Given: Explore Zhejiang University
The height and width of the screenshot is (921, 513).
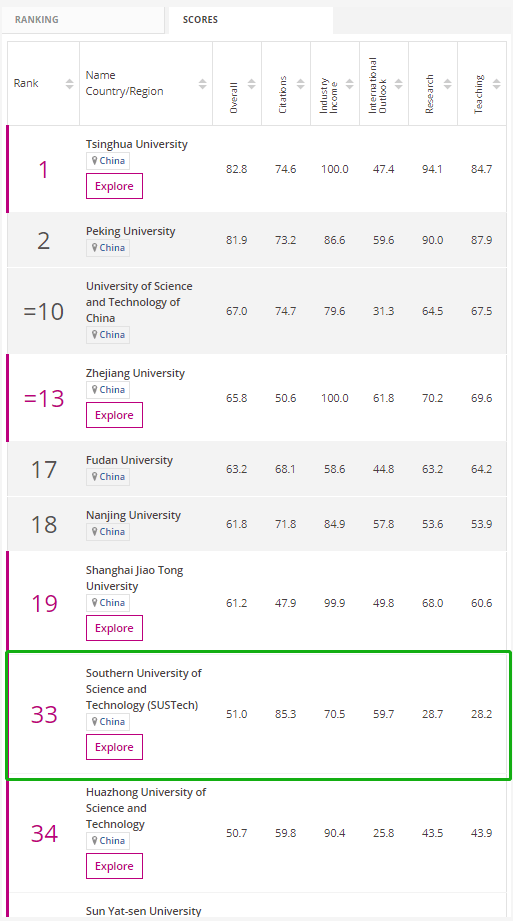Looking at the screenshot, I should [115, 415].
